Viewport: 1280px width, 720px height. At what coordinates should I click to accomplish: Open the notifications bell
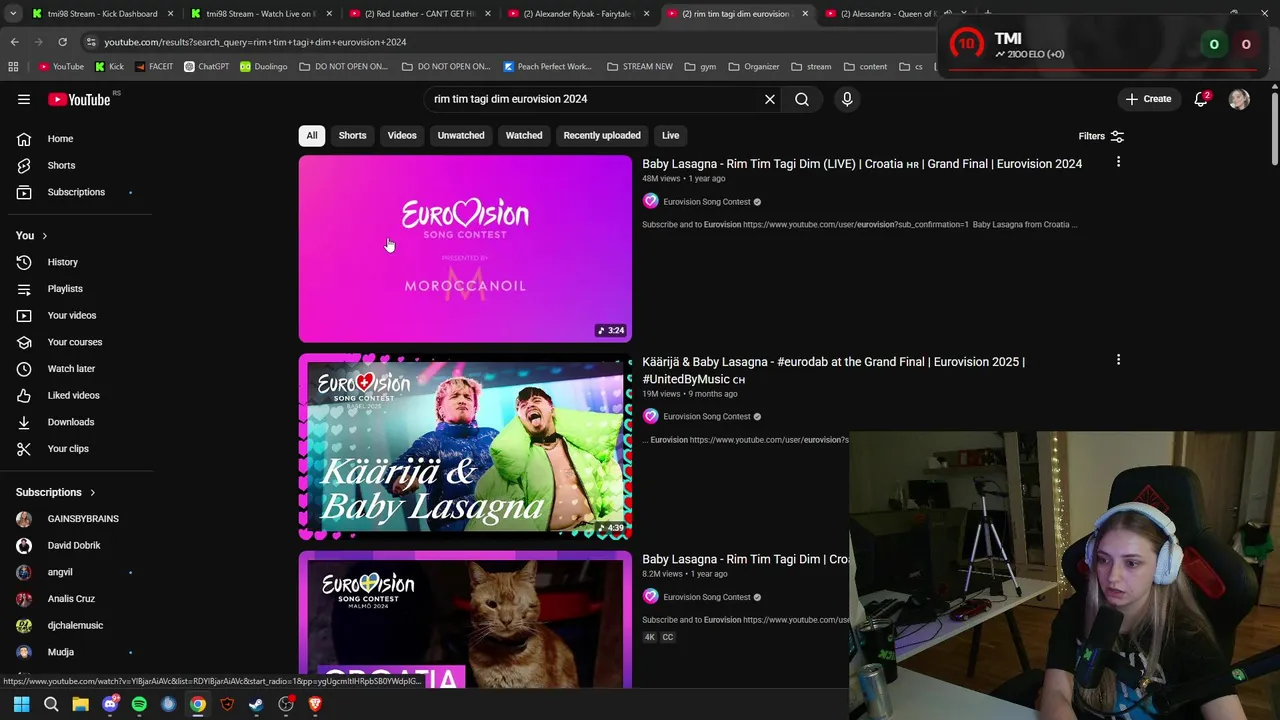point(1201,99)
